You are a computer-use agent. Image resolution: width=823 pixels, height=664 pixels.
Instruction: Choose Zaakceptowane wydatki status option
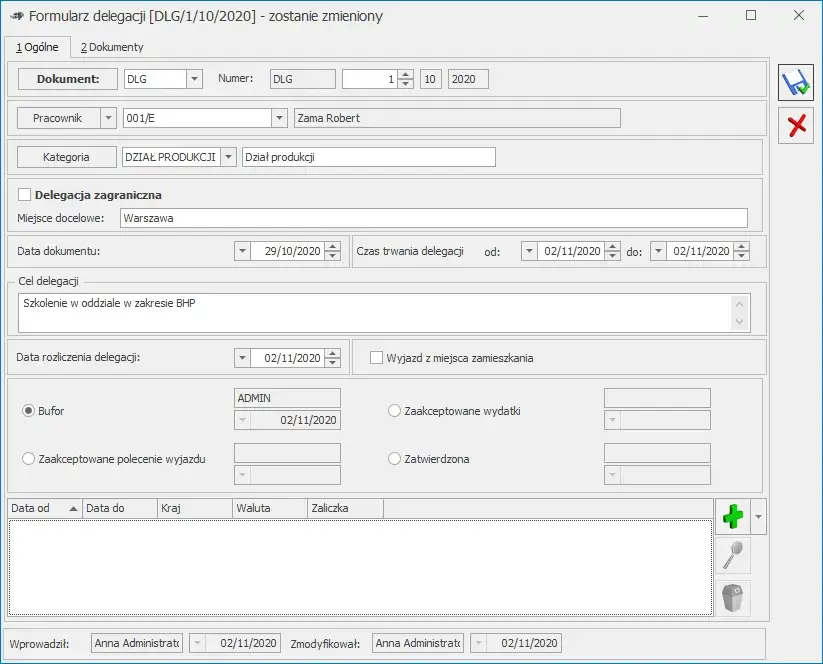[x=394, y=410]
